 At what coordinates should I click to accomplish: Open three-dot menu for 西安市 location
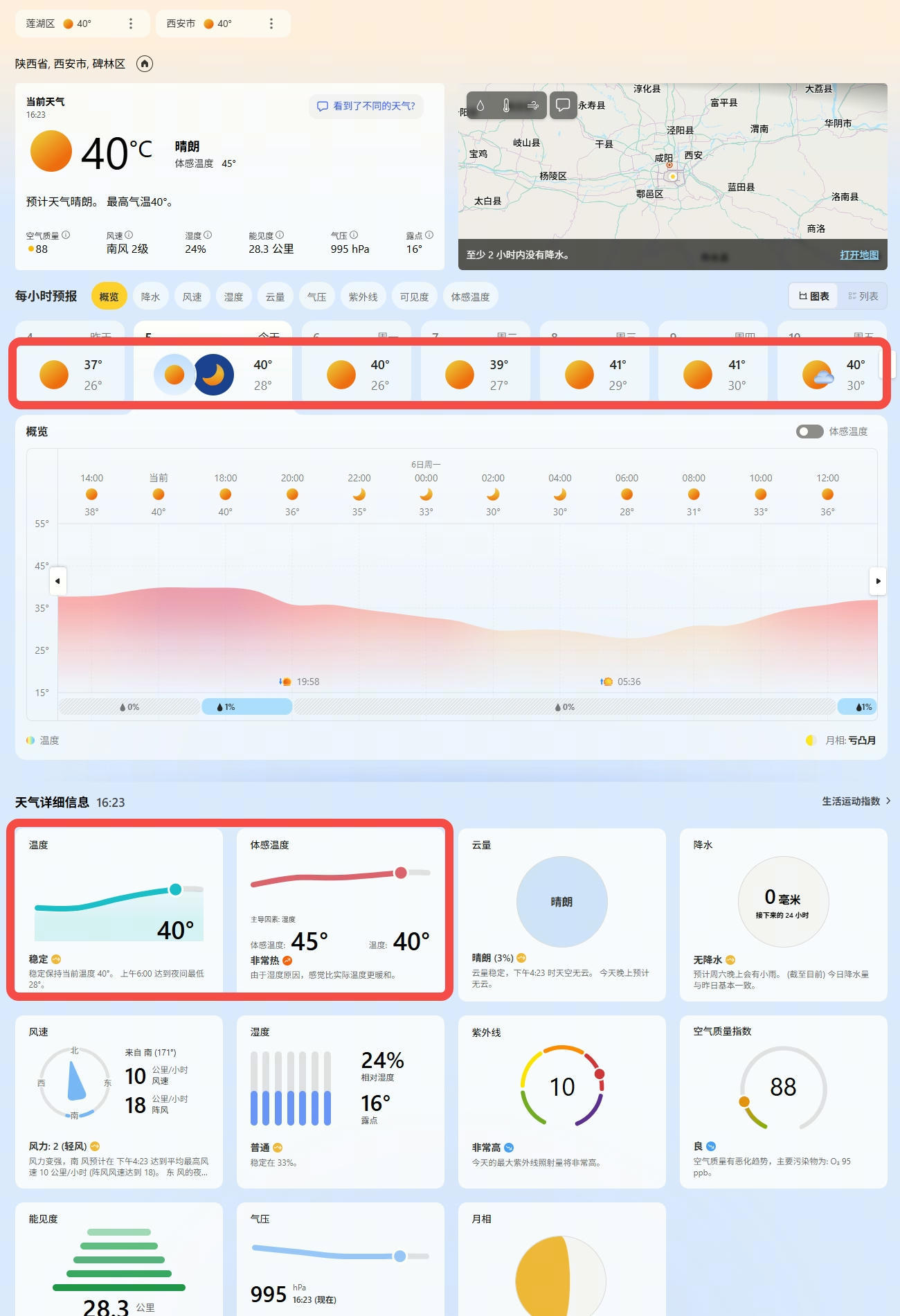click(x=271, y=24)
